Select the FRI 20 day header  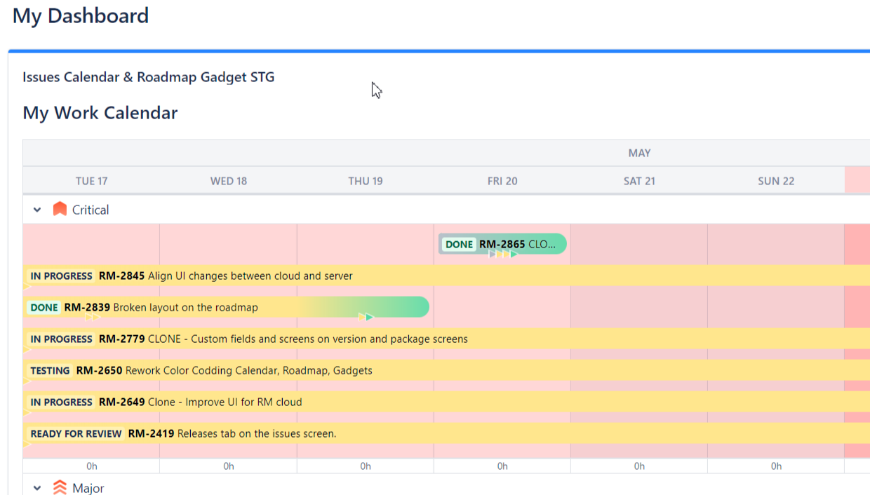point(502,181)
